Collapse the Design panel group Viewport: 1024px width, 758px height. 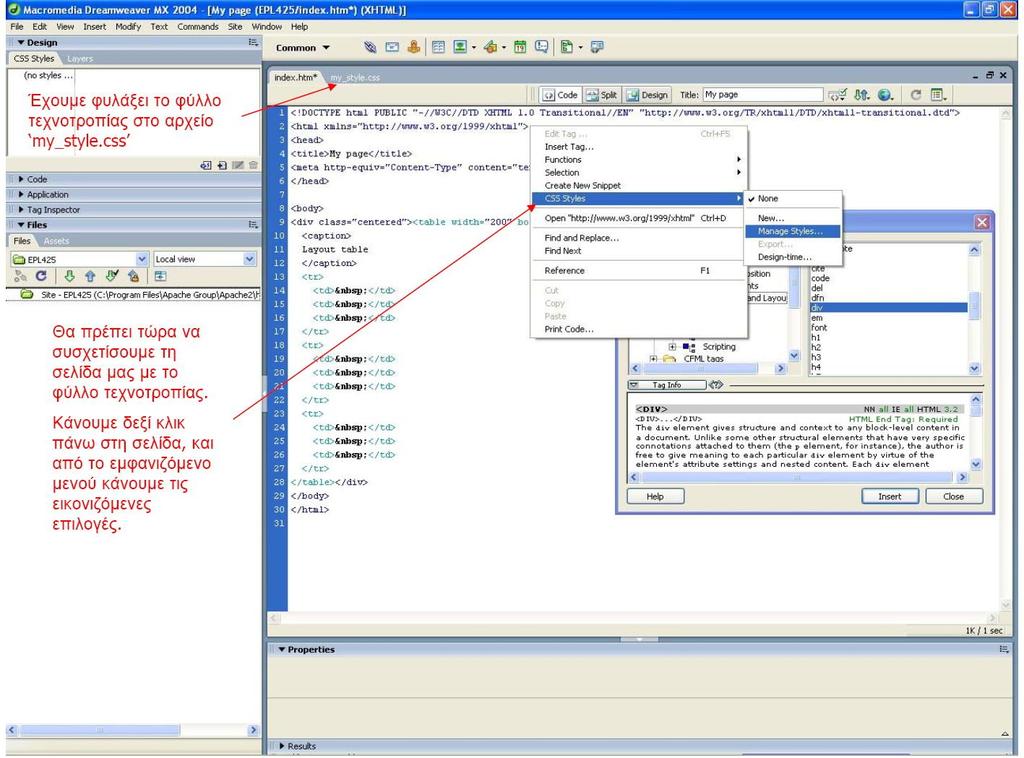22,42
